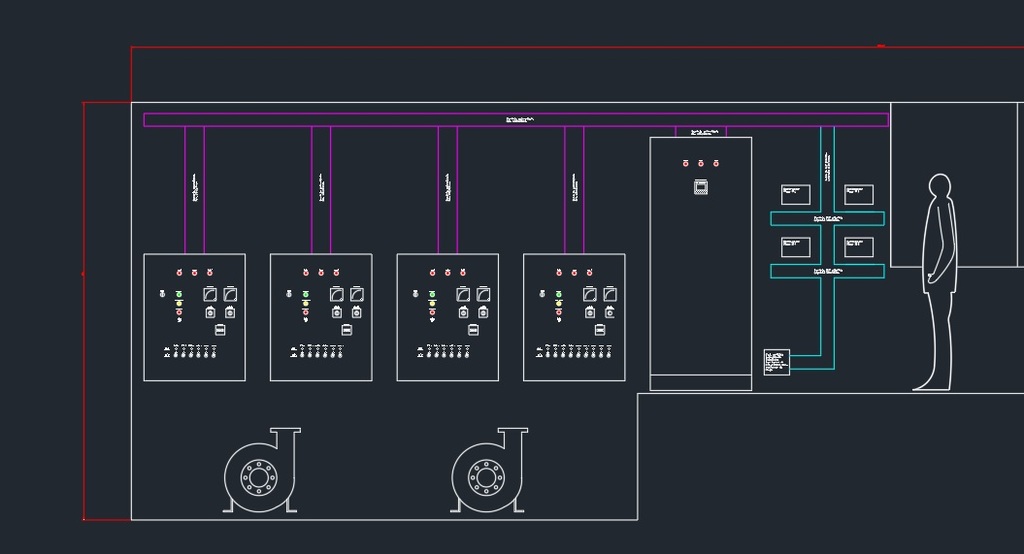The image size is (1024, 554).
Task: Click top-left white label box near cyan trays
Action: coord(796,194)
